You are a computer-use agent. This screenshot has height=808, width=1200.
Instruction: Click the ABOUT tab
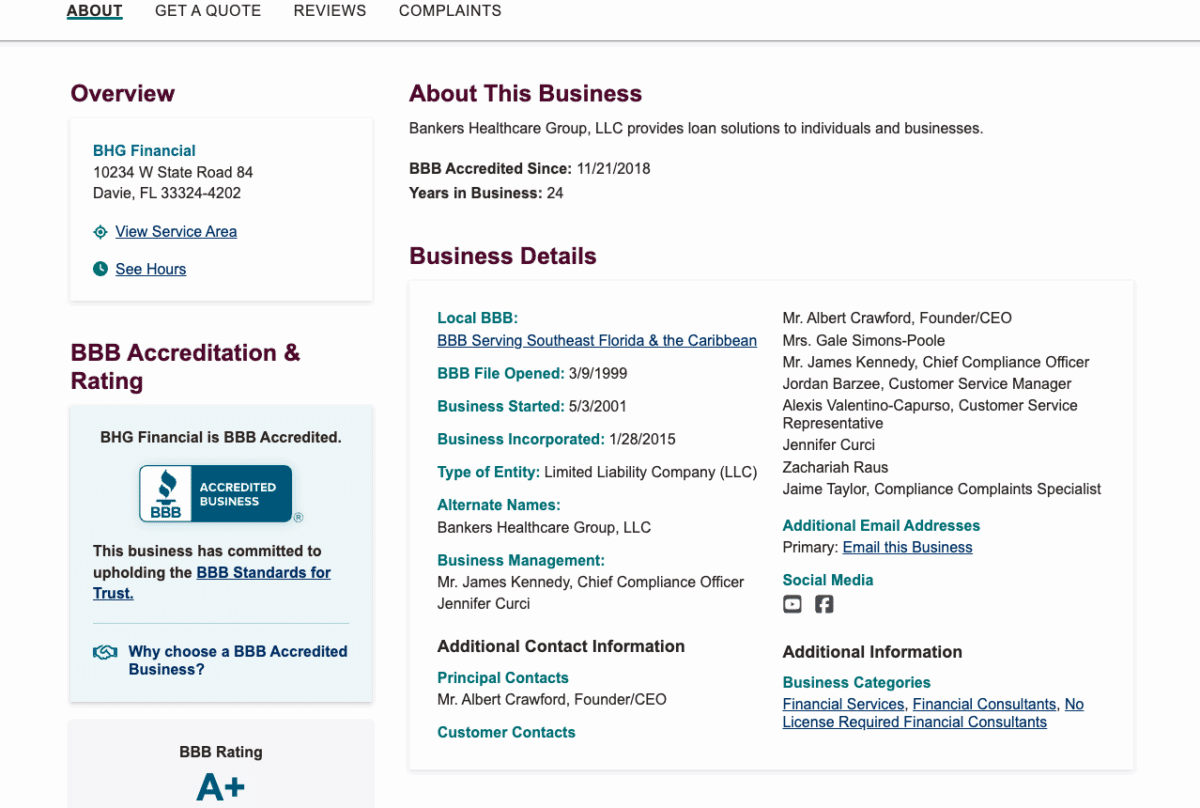pos(94,10)
